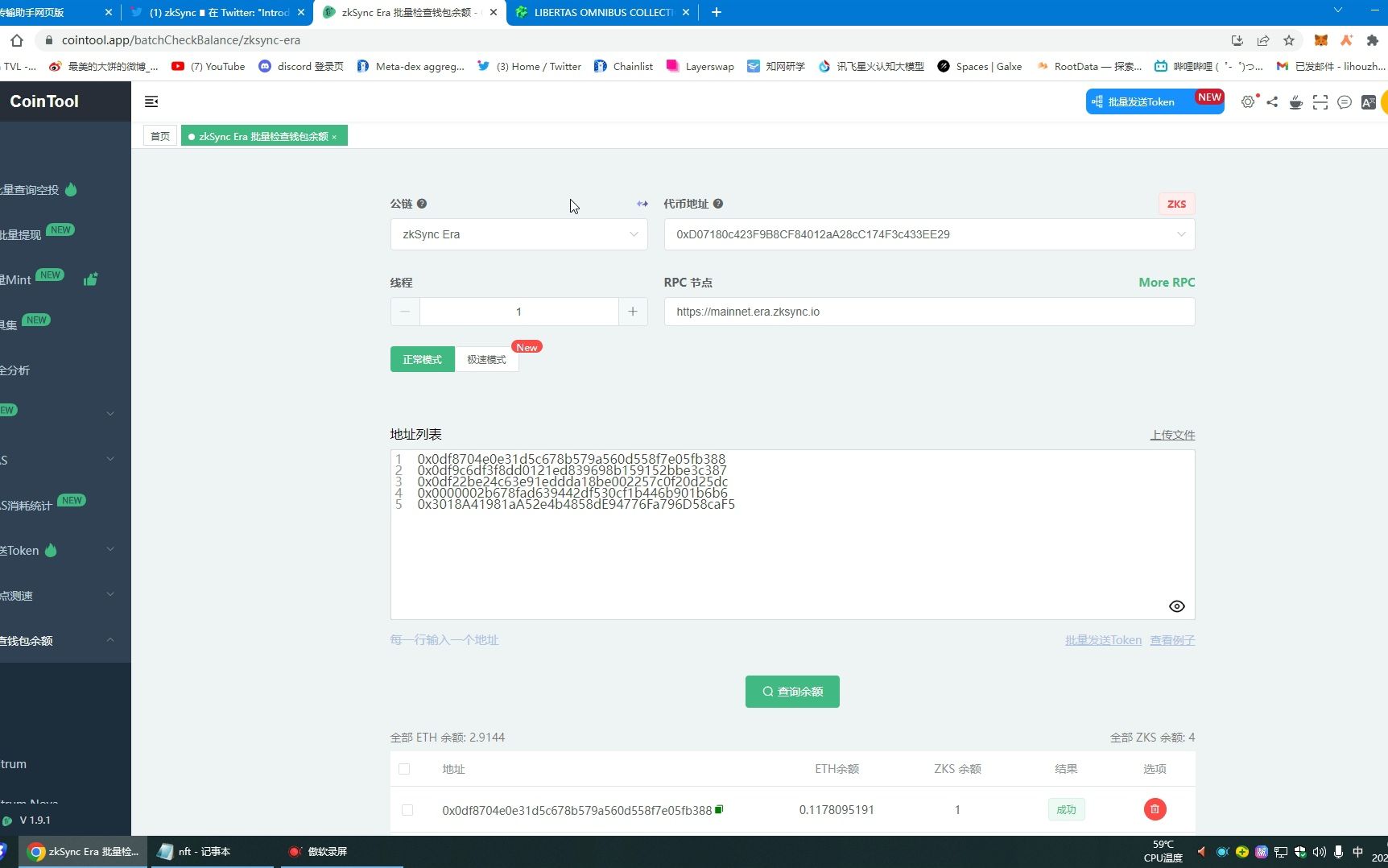Open the token address dropdown
Screen dimensions: 1388x868
[x=929, y=234]
